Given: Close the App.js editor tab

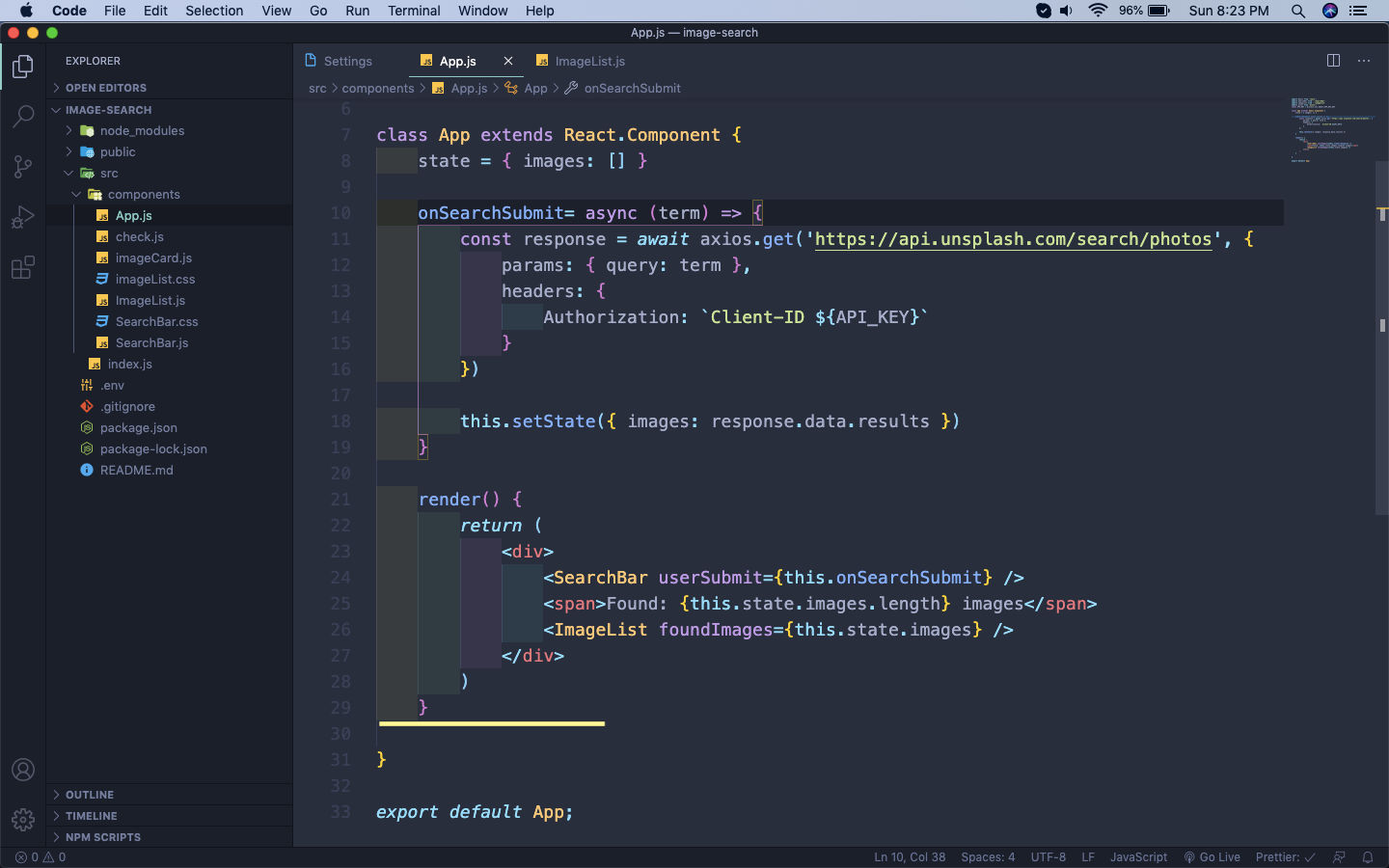Looking at the screenshot, I should pos(508,61).
